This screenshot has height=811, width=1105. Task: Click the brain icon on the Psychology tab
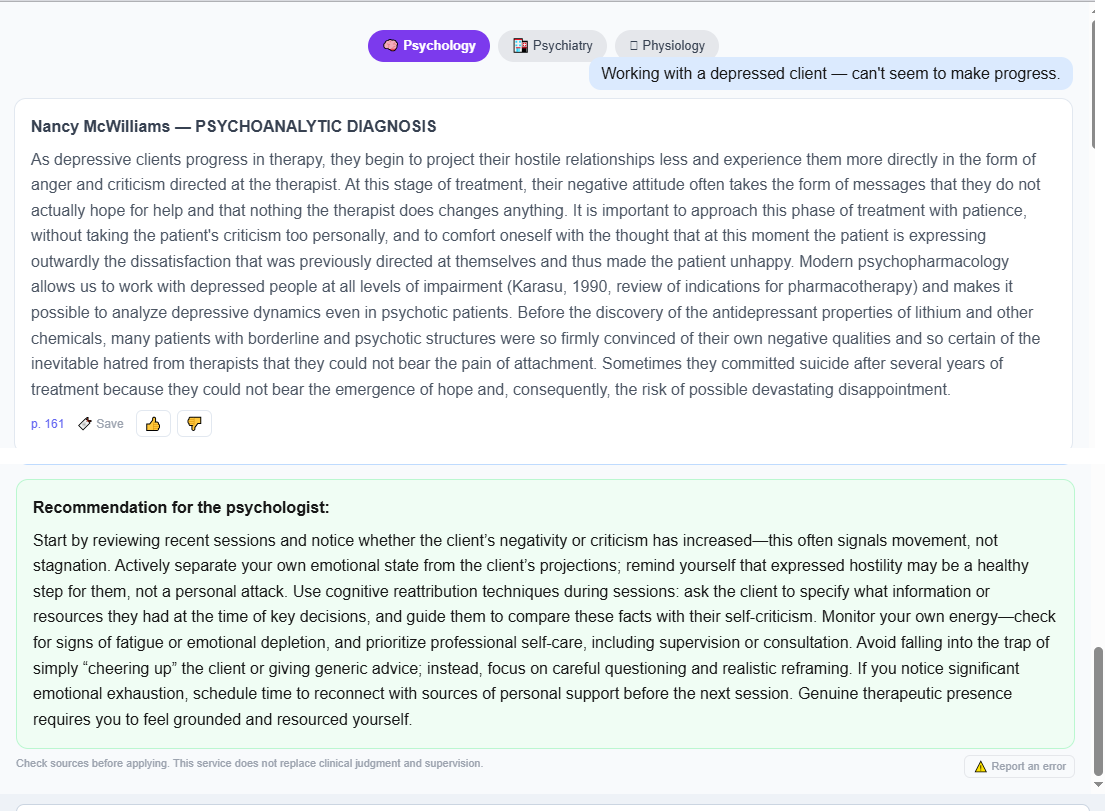tap(390, 46)
